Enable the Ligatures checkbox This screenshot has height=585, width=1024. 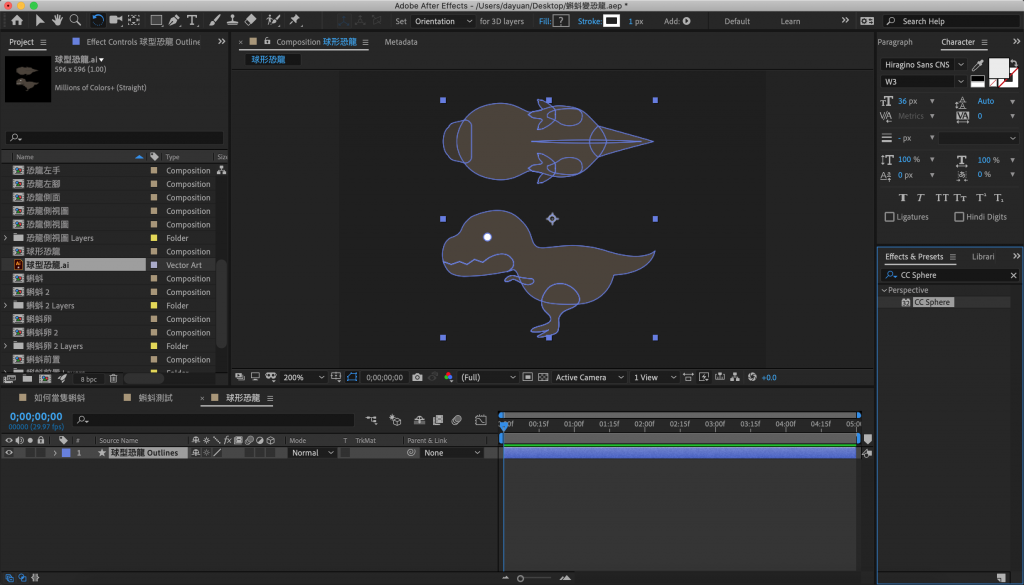890,217
